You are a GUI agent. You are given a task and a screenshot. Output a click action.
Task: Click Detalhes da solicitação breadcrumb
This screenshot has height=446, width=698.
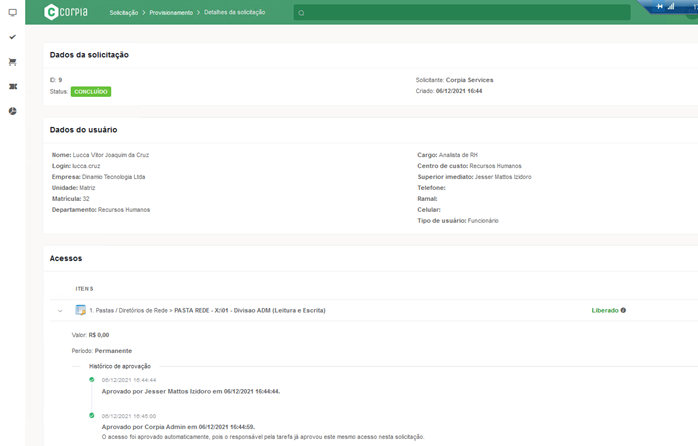point(235,13)
